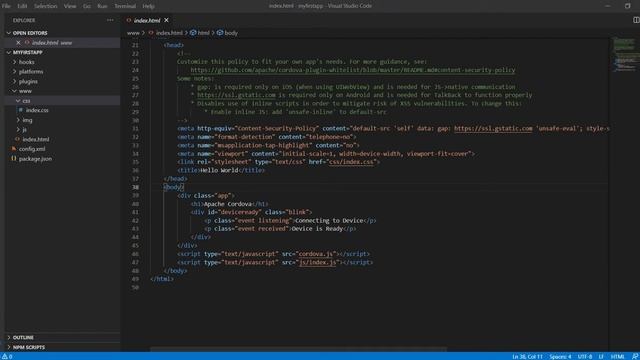The image size is (640, 360).
Task: Open the Explorer more actions ellipsis
Action: point(110,20)
